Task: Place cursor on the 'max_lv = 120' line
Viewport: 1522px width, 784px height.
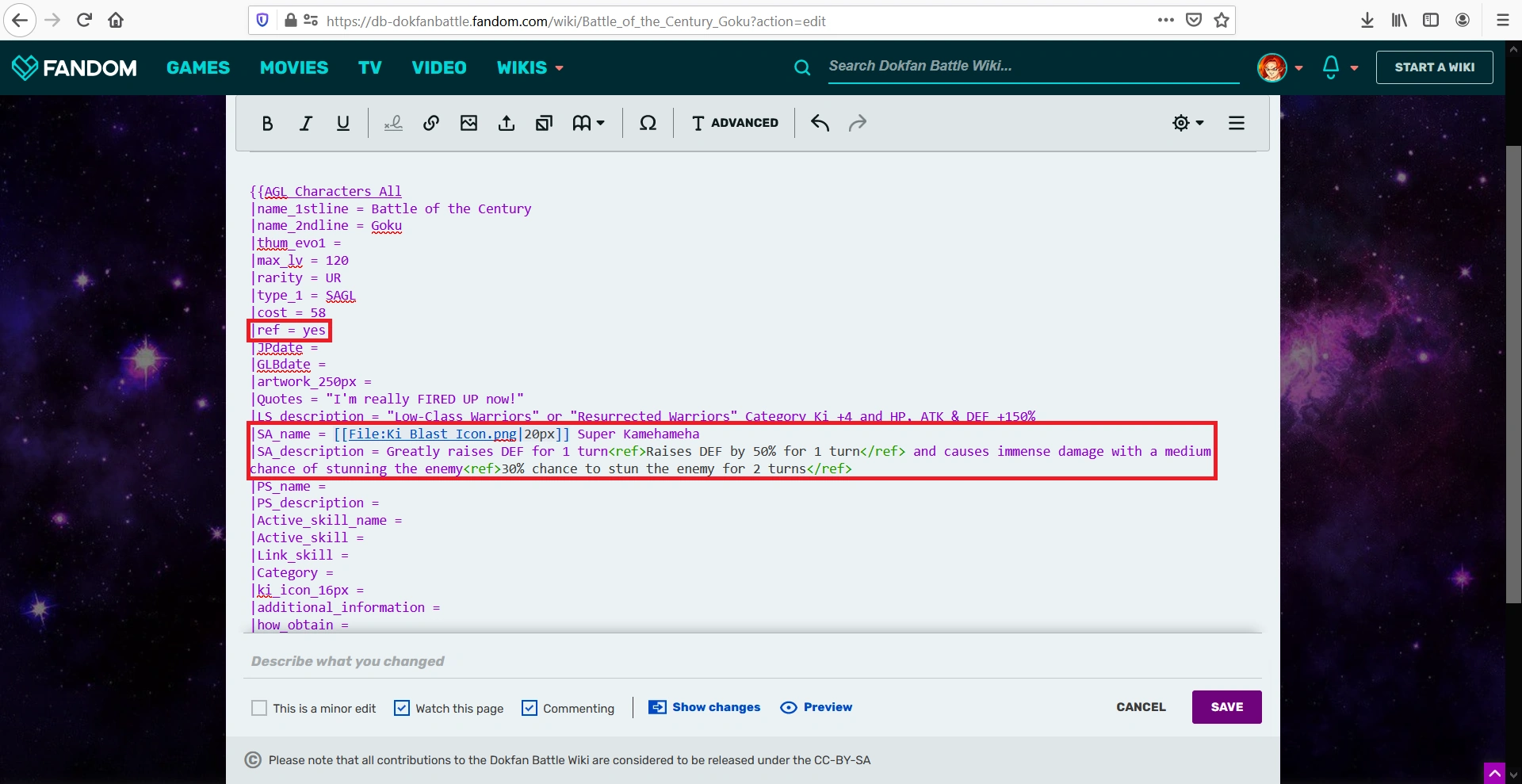Action: point(300,261)
